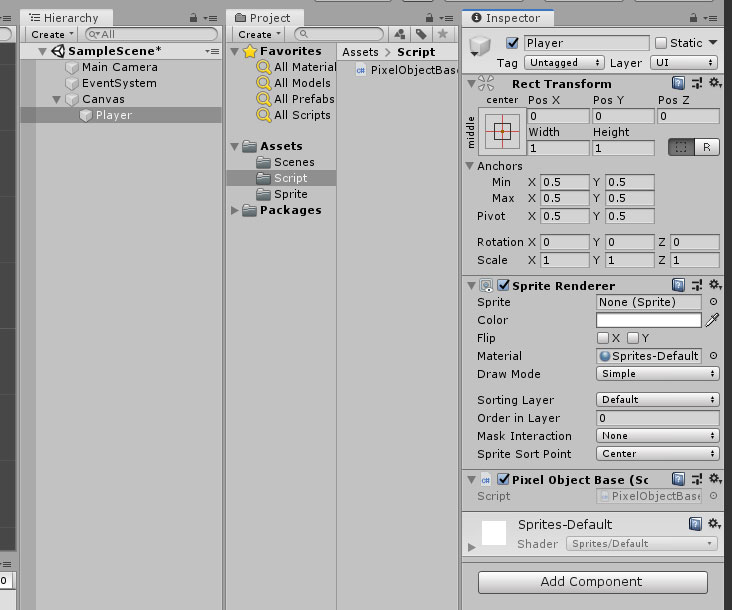Toggle Player active checkbox
The width and height of the screenshot is (732, 610).
click(x=512, y=43)
